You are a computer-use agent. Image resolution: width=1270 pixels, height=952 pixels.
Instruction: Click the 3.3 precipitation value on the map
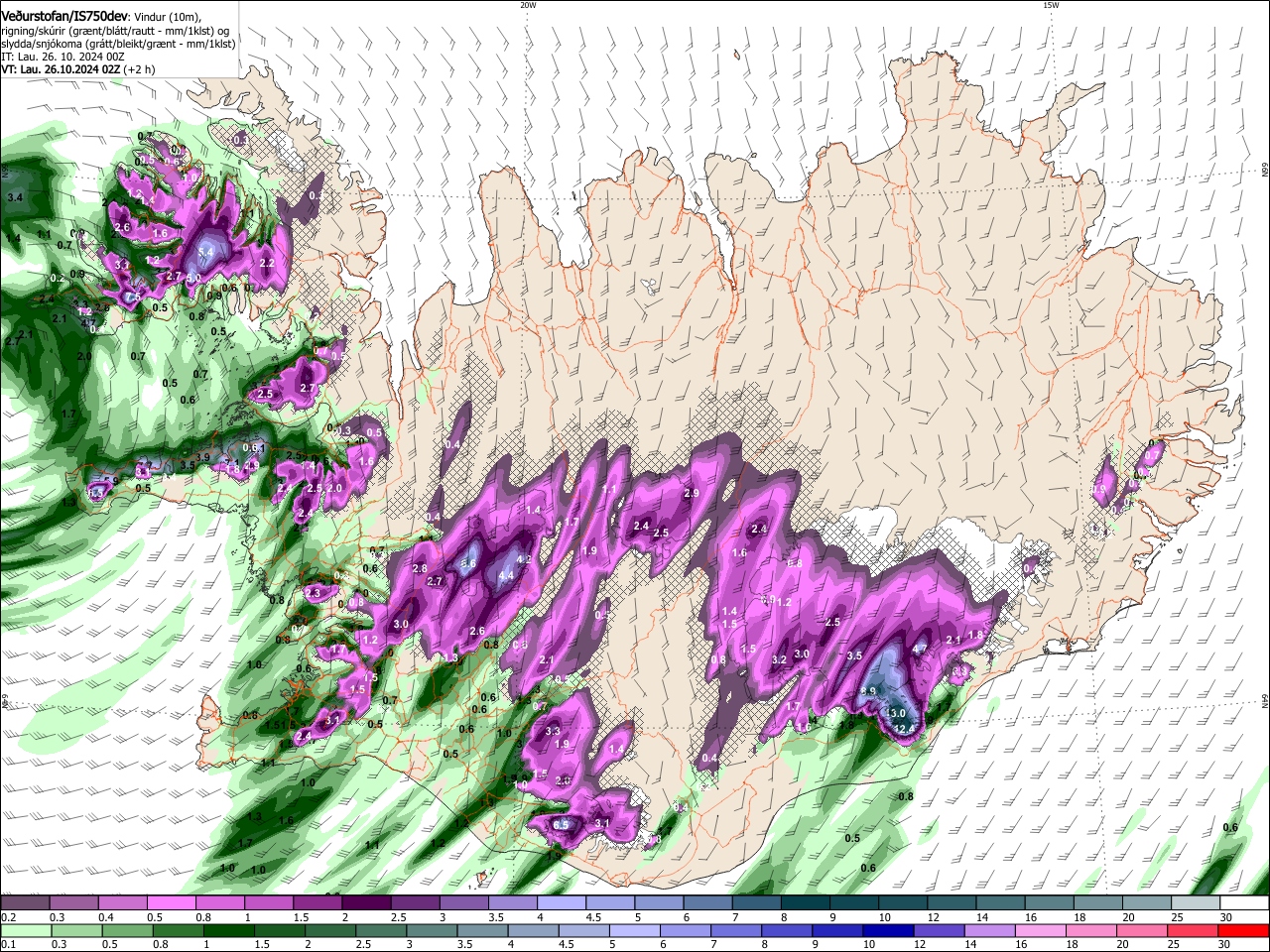(553, 731)
